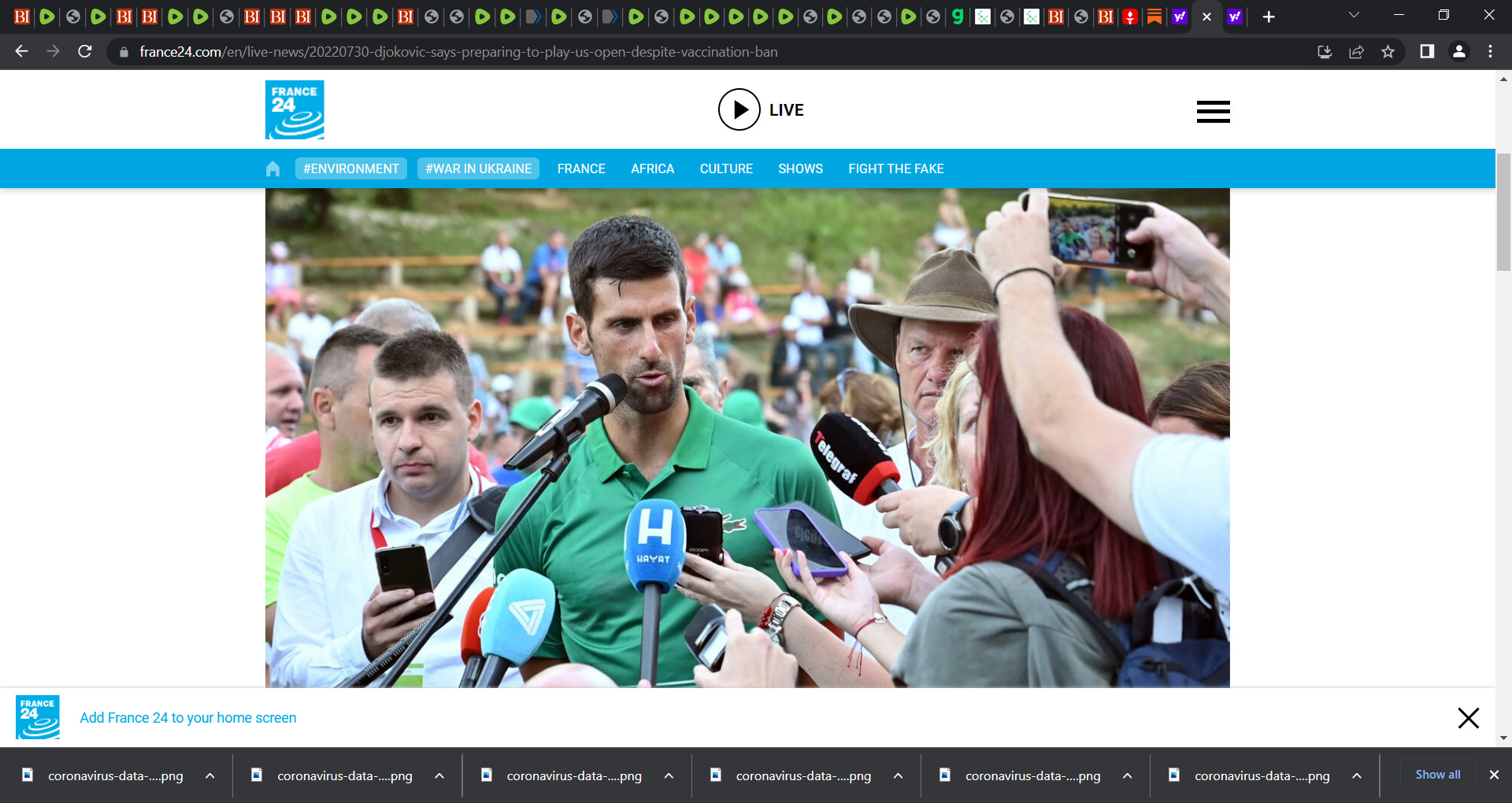
Task: Open the tab search dropdown chevron
Action: [x=1354, y=15]
